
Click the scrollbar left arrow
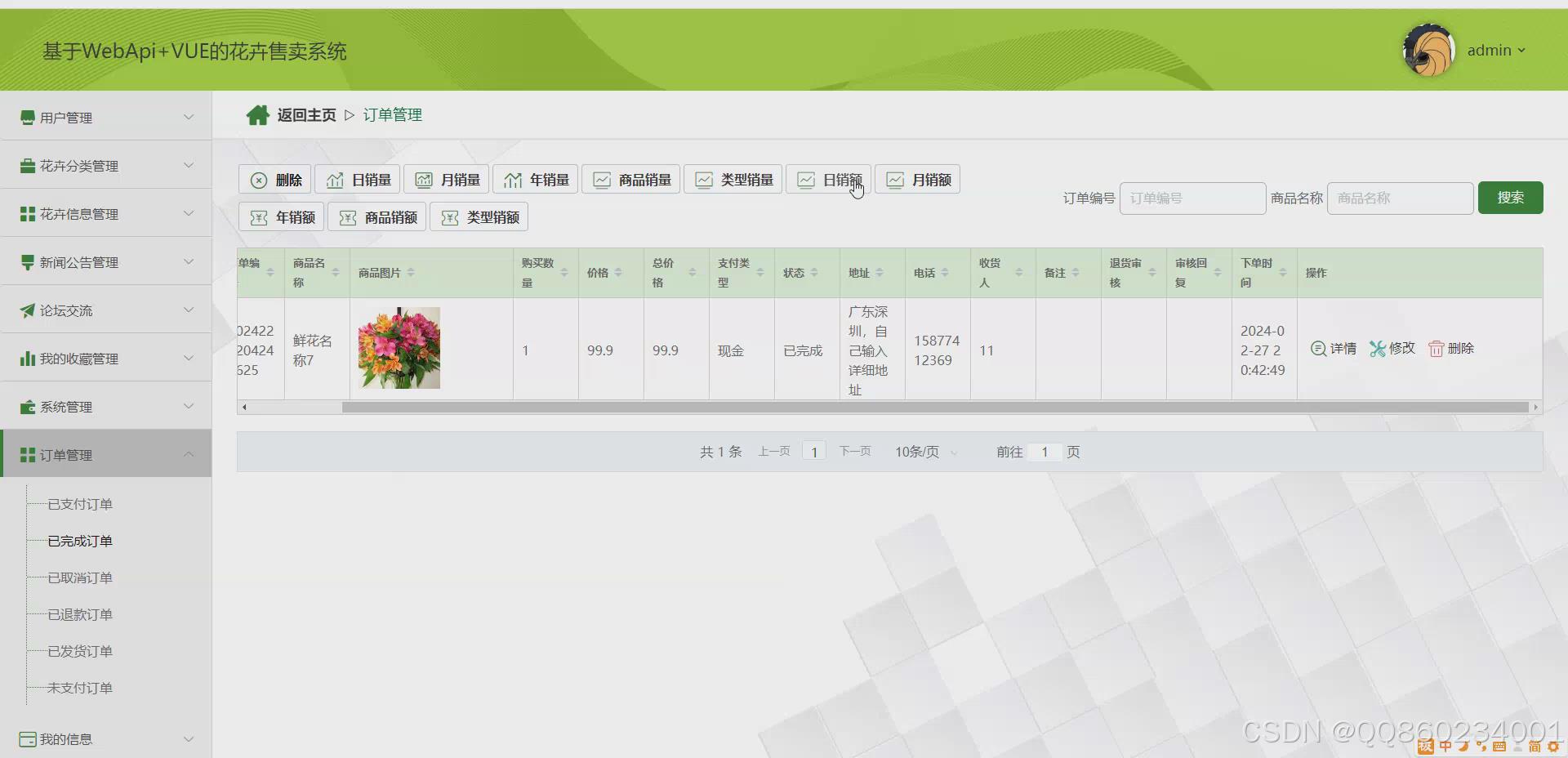tap(244, 407)
